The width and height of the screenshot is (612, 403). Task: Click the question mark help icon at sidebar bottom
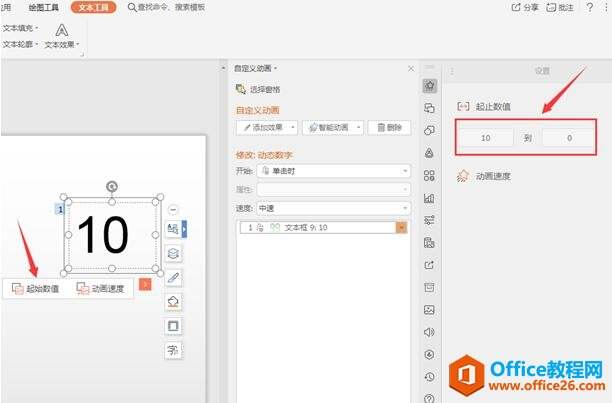(429, 399)
